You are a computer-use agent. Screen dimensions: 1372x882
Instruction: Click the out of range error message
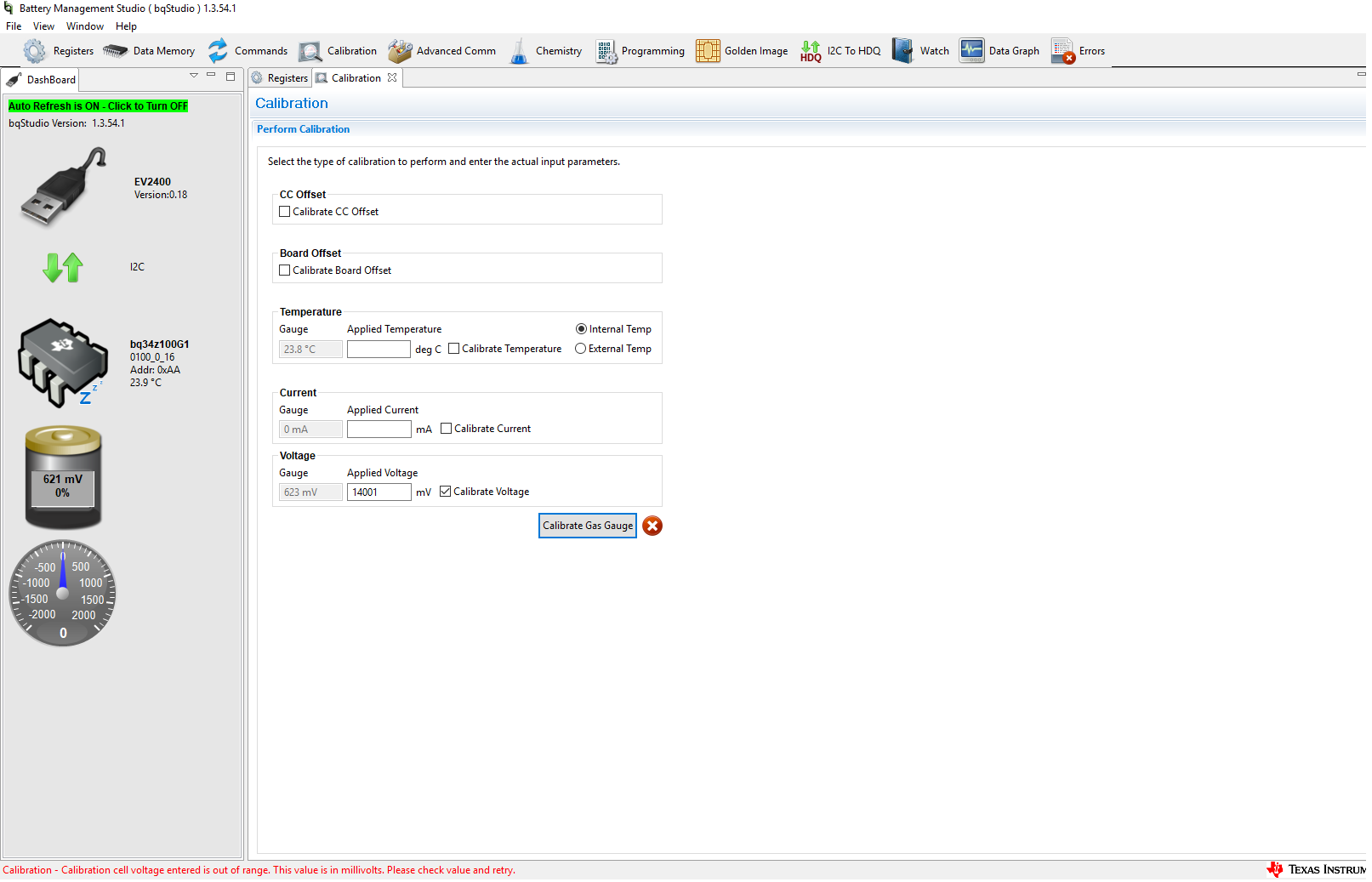(259, 870)
